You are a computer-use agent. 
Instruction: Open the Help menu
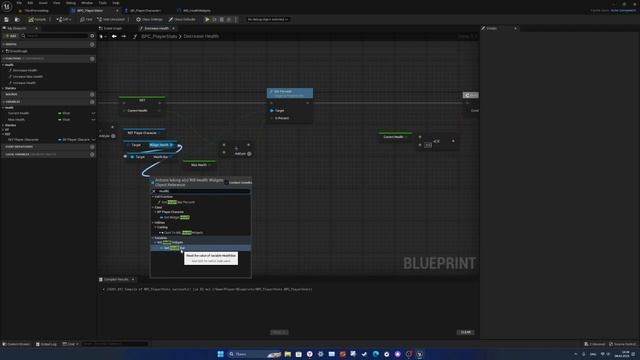pyautogui.click(x=116, y=3)
